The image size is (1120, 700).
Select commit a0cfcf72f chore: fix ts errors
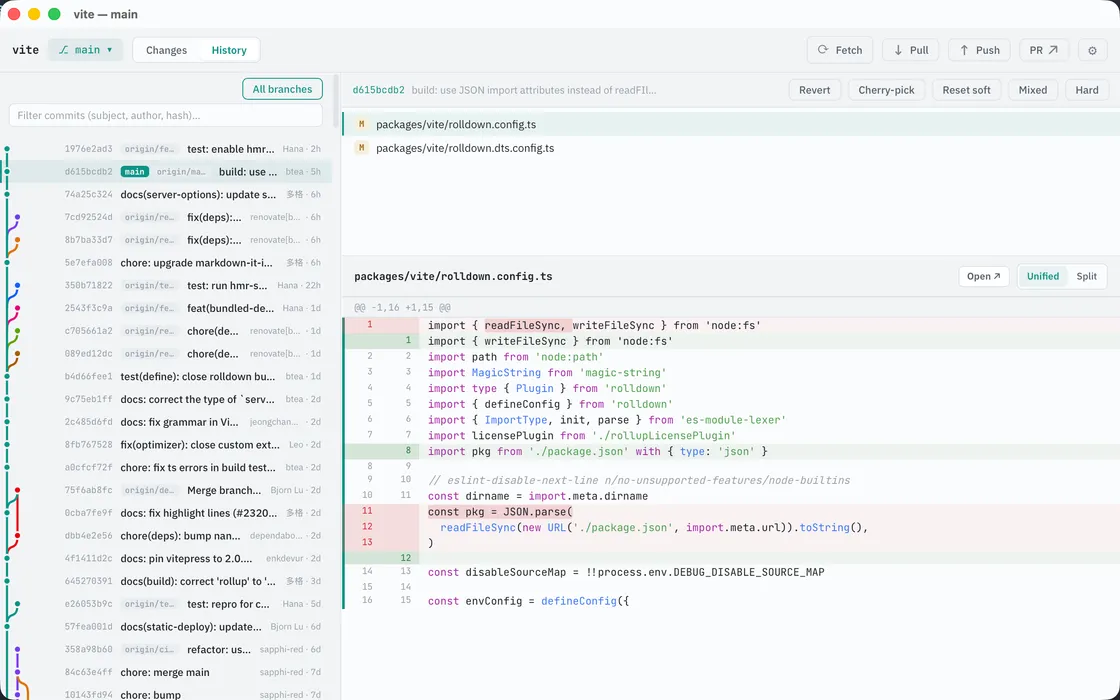166,467
